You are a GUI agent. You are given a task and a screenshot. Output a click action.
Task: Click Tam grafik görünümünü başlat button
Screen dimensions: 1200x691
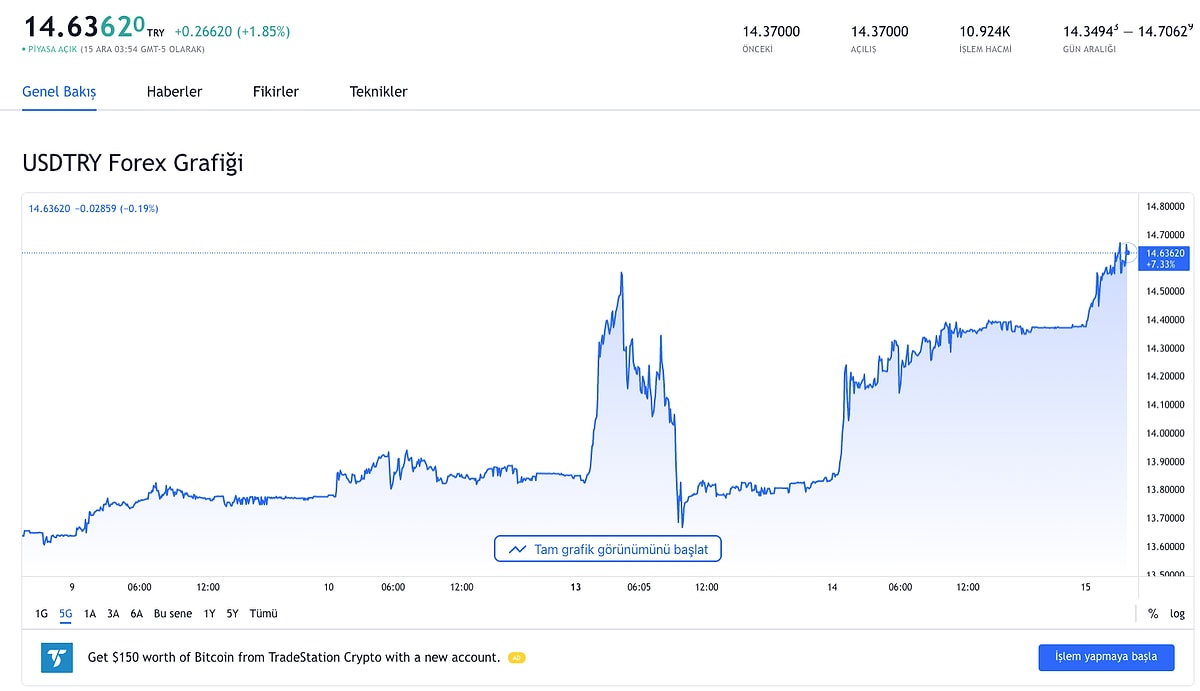[x=607, y=549]
